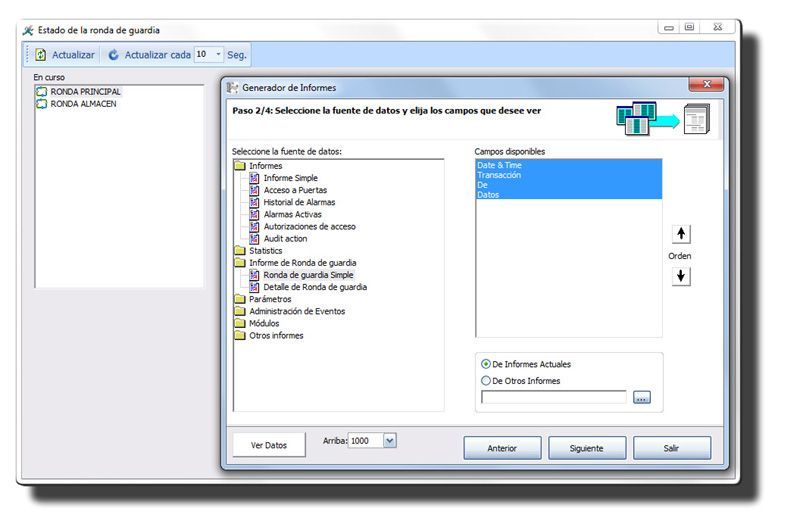
Task: Click Ronda de guardia Simple report icon
Action: pos(254,275)
